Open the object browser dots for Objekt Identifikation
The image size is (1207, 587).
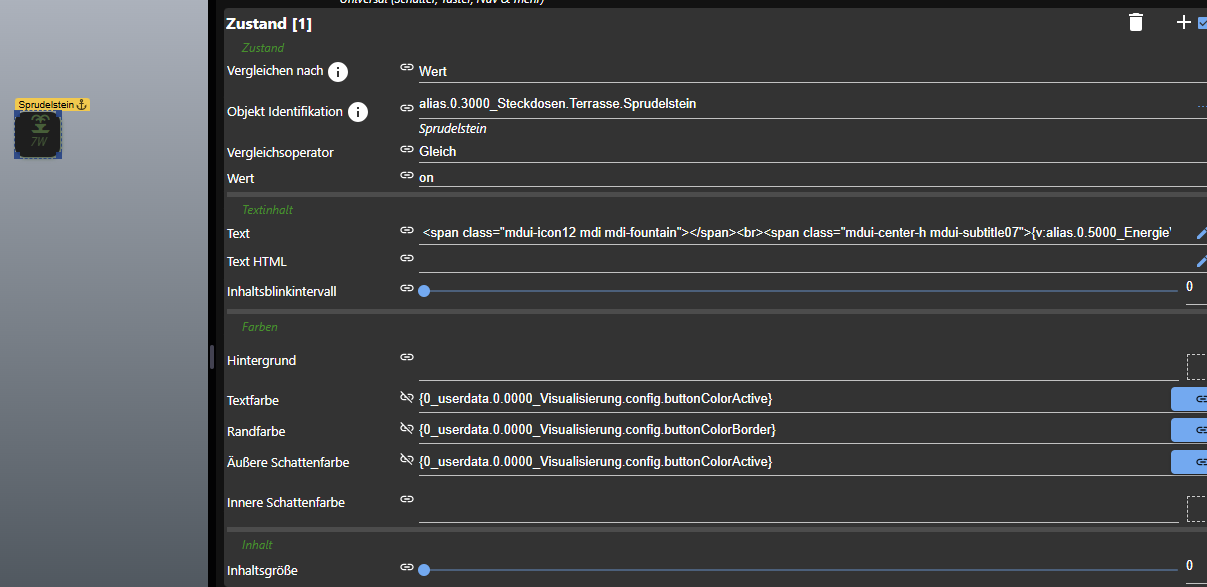point(1201,105)
